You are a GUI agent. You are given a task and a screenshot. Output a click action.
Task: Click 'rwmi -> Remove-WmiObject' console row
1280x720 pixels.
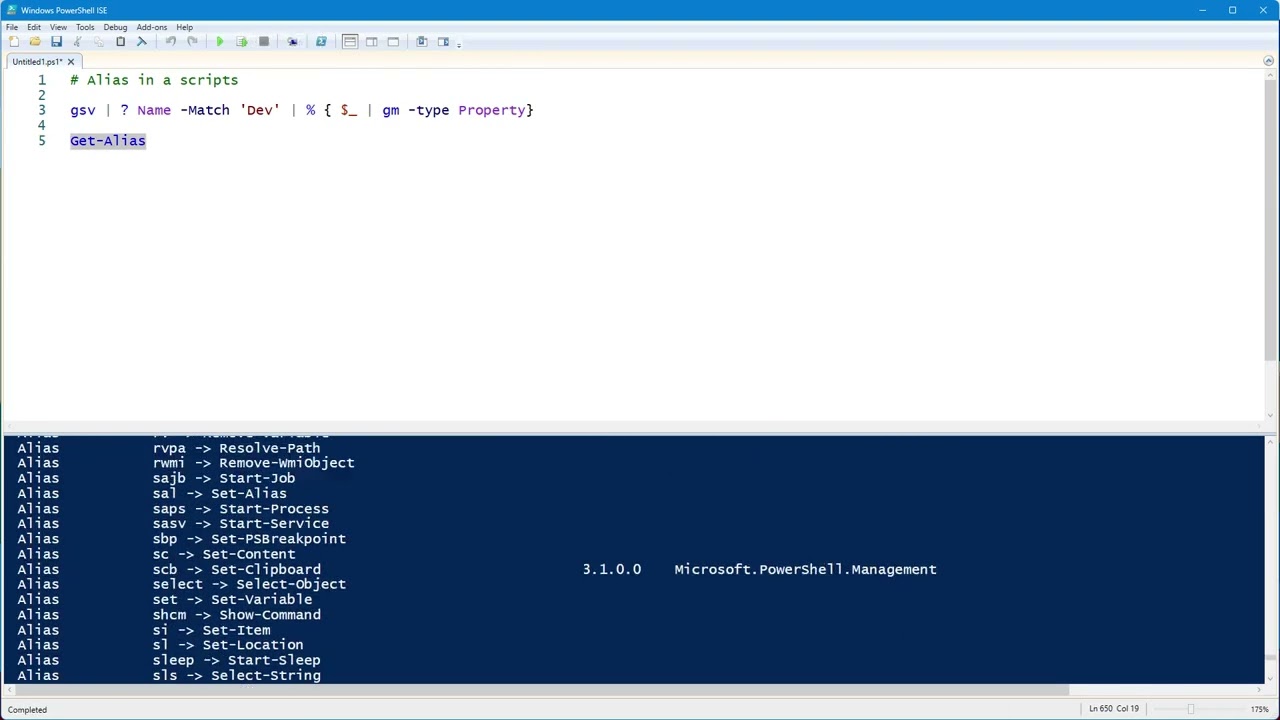253,463
